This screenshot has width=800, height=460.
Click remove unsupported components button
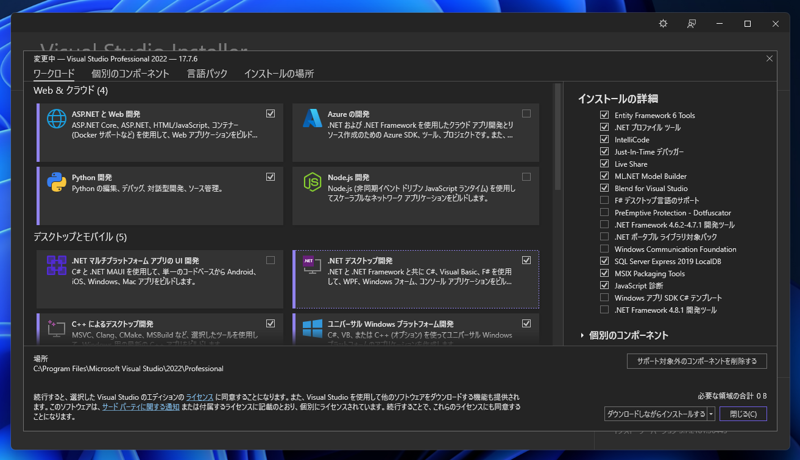696,361
